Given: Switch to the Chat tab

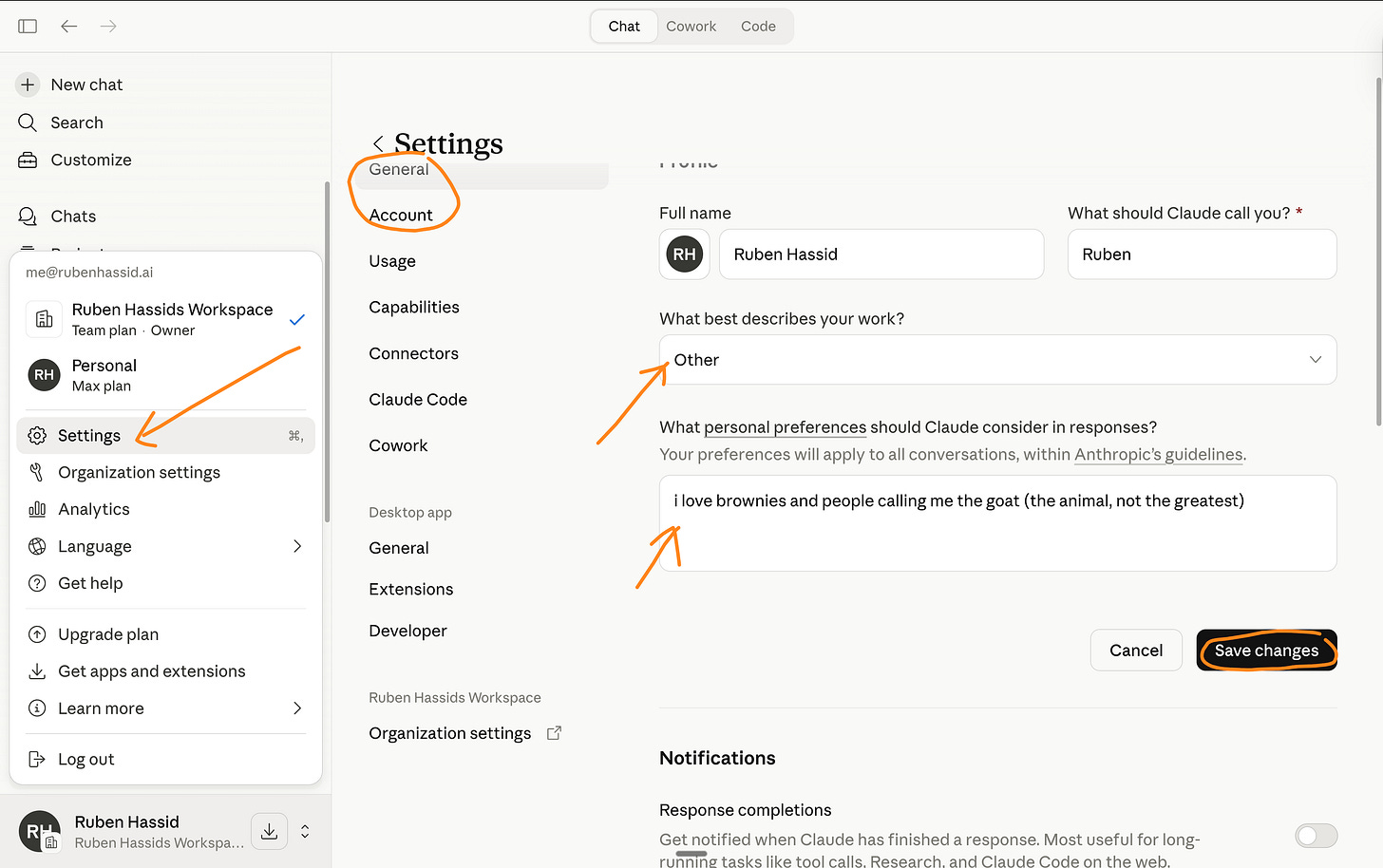Looking at the screenshot, I should click(624, 27).
